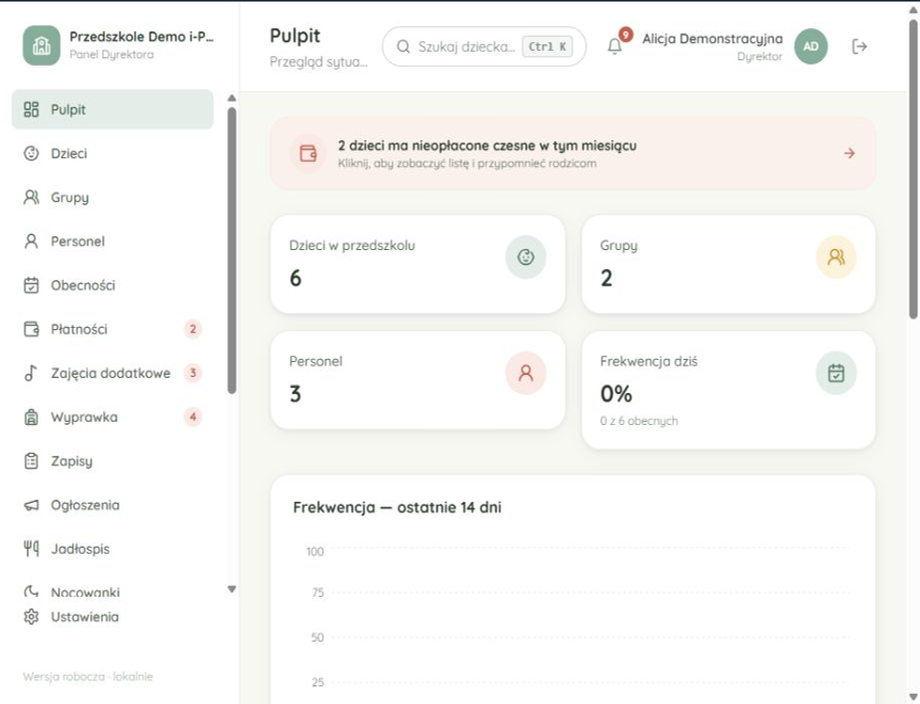Click the red person icon on Personel card
Viewport: 920px width, 704px height.
[526, 373]
